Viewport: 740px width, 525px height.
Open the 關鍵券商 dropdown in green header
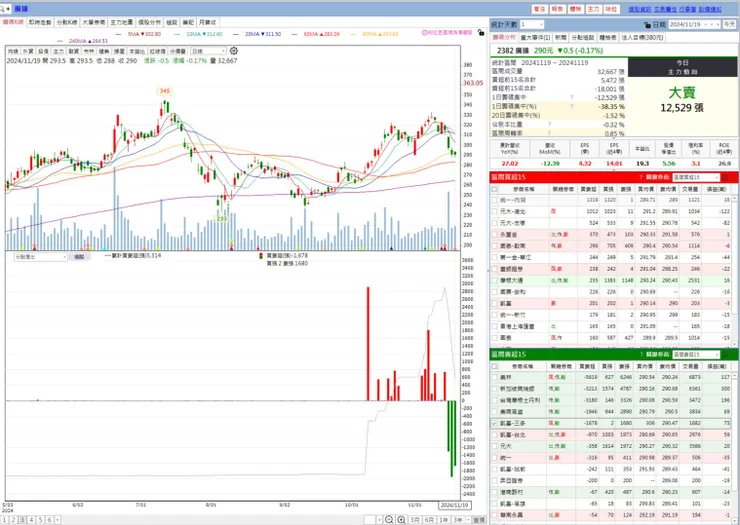click(696, 354)
